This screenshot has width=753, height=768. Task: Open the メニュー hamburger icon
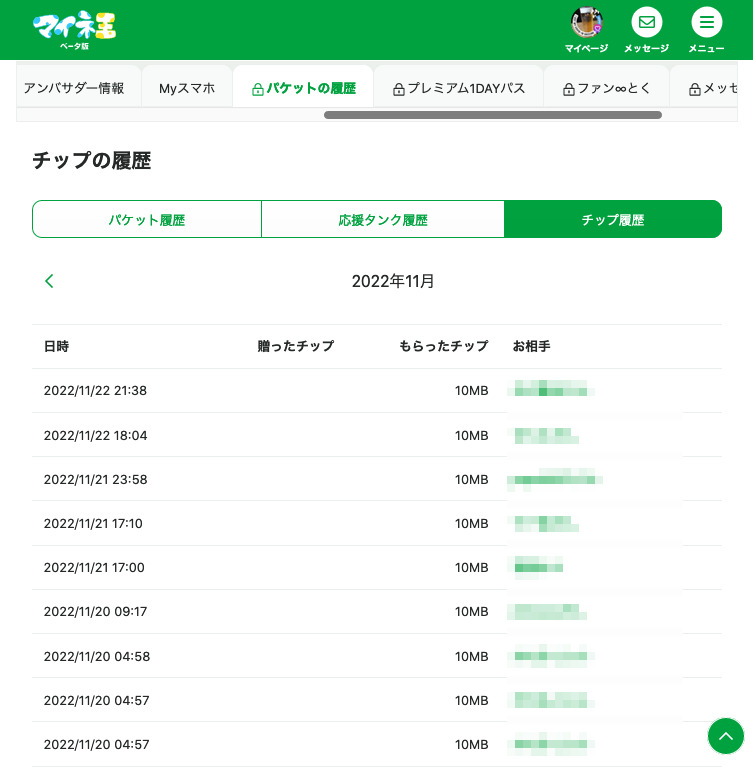pyautogui.click(x=706, y=23)
